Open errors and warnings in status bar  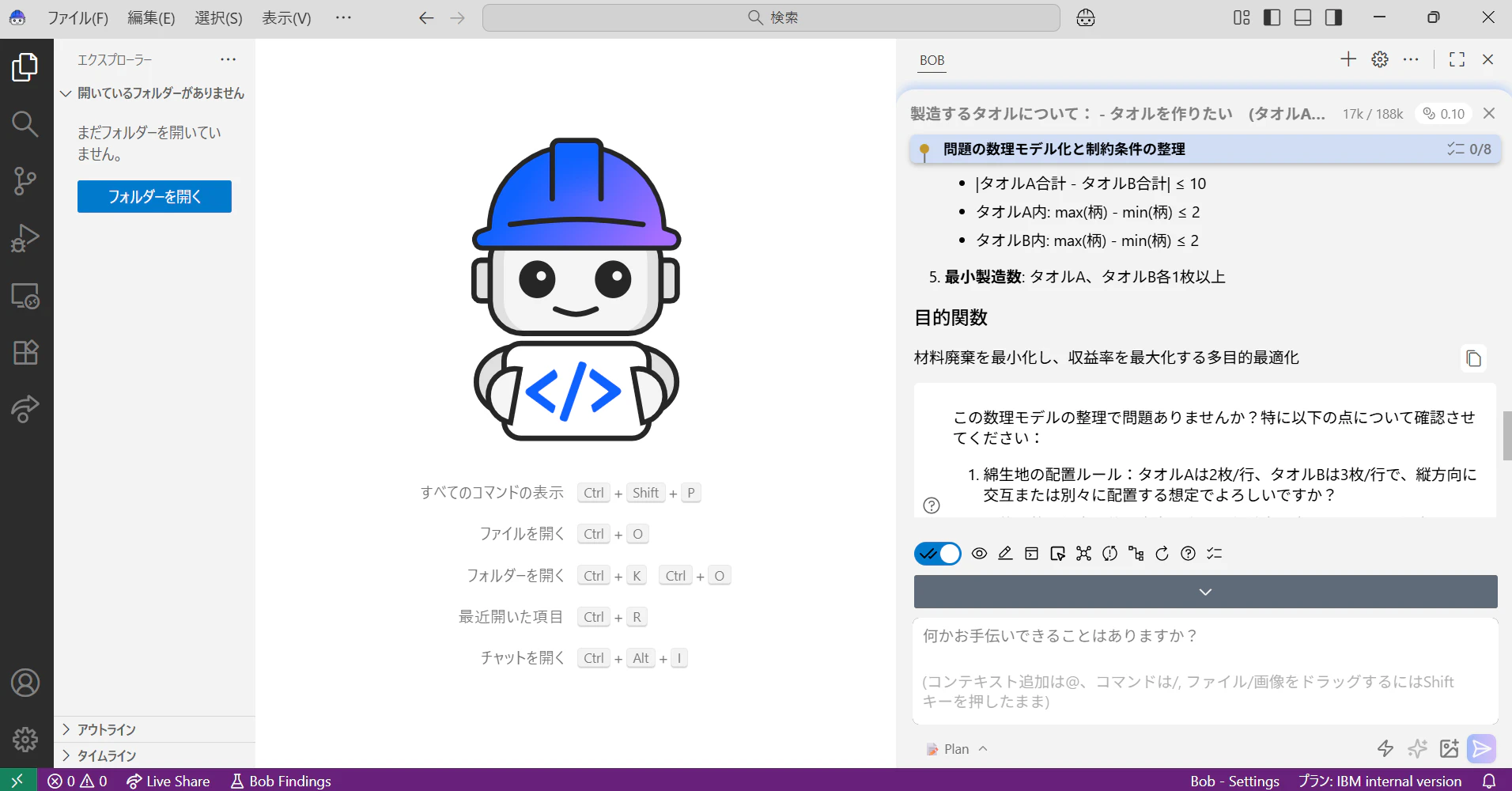coord(77,781)
